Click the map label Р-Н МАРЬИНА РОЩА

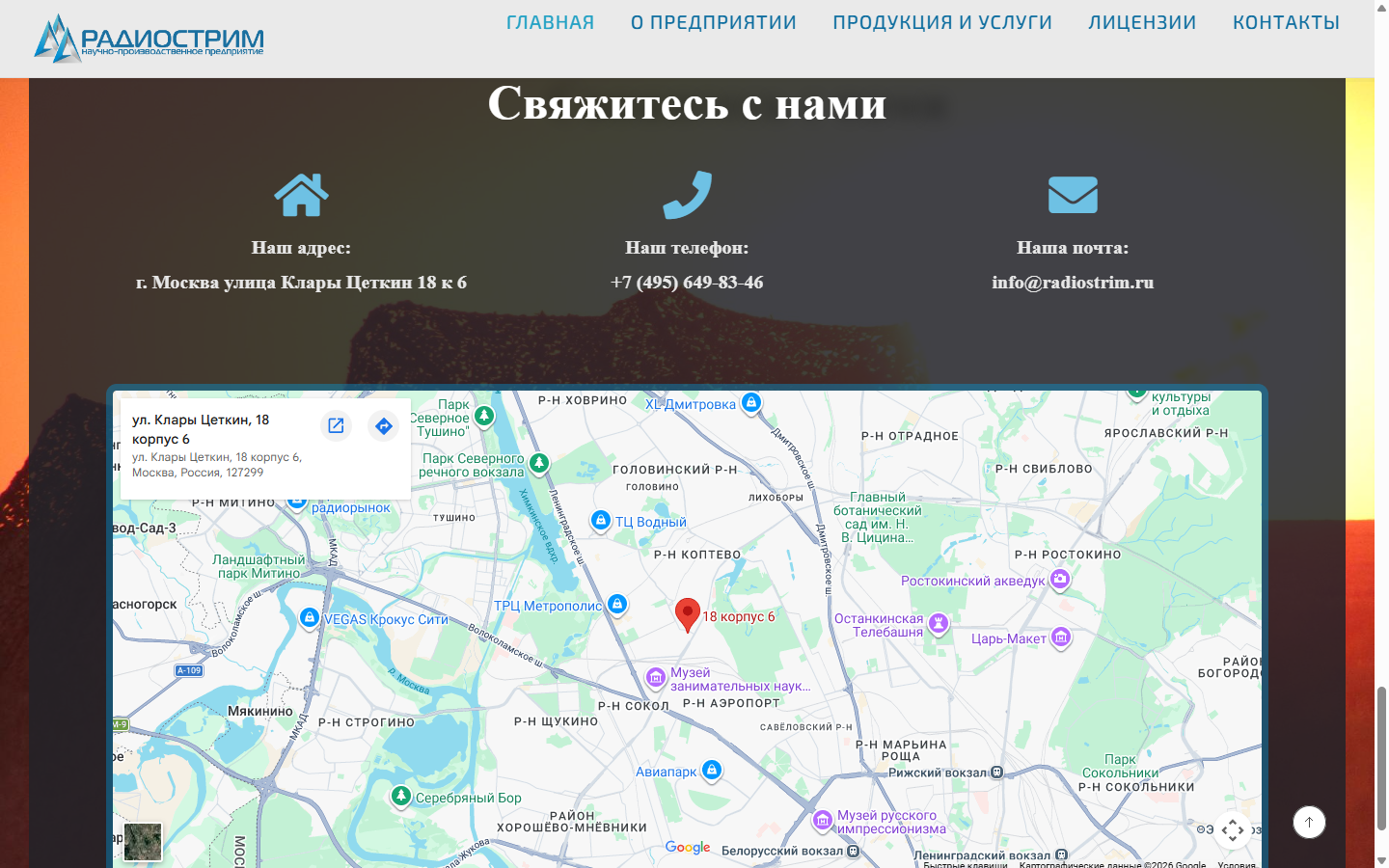pyautogui.click(x=901, y=750)
